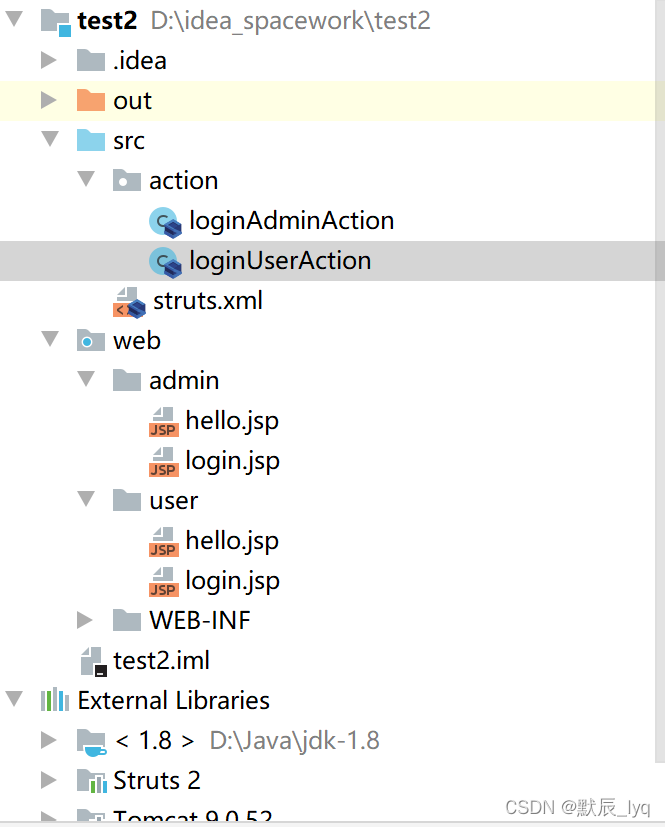Click the External Libraries icon
This screenshot has width=665, height=827.
pos(55,700)
